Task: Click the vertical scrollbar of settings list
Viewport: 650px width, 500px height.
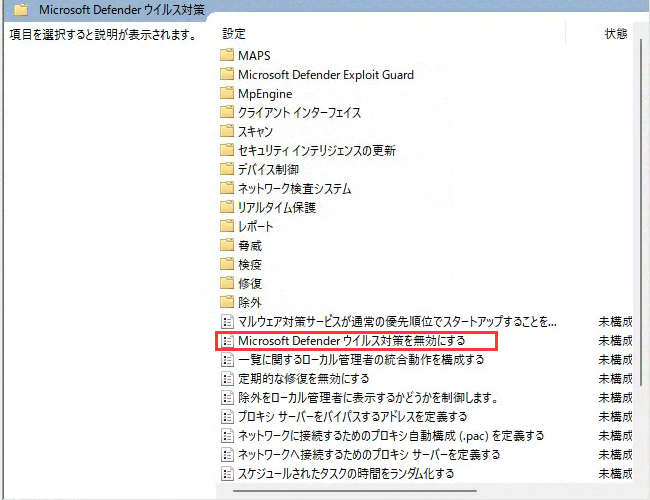Action: 641,212
